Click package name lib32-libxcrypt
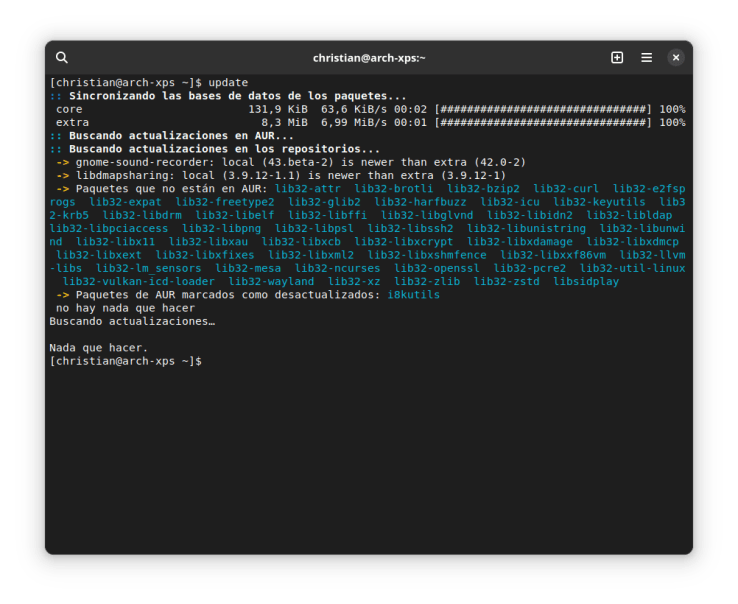This screenshot has width=738, height=604. (403, 242)
